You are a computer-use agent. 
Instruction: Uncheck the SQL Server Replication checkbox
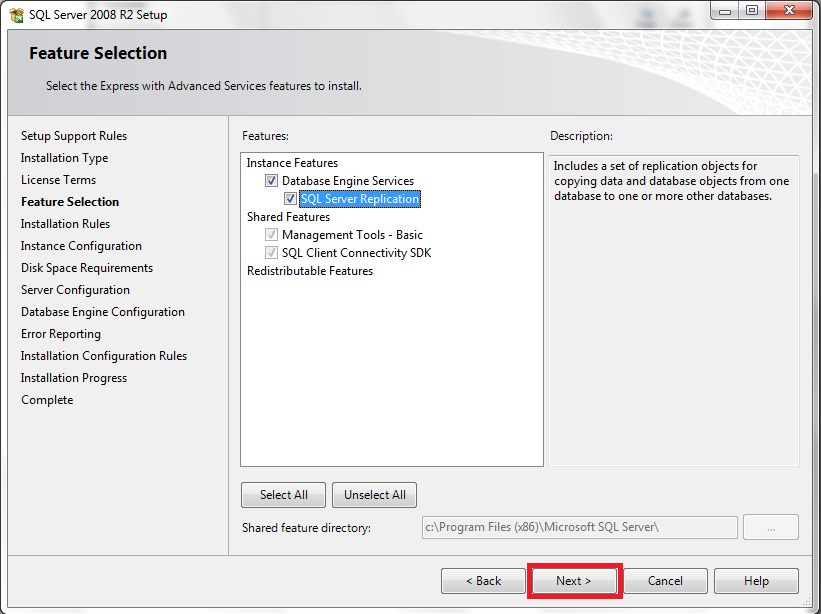(x=290, y=199)
